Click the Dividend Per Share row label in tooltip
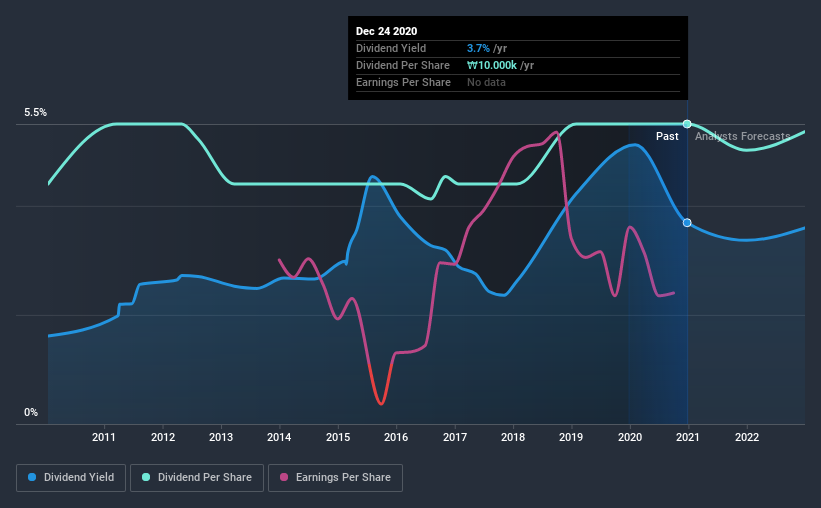Image resolution: width=821 pixels, height=508 pixels. [403, 65]
